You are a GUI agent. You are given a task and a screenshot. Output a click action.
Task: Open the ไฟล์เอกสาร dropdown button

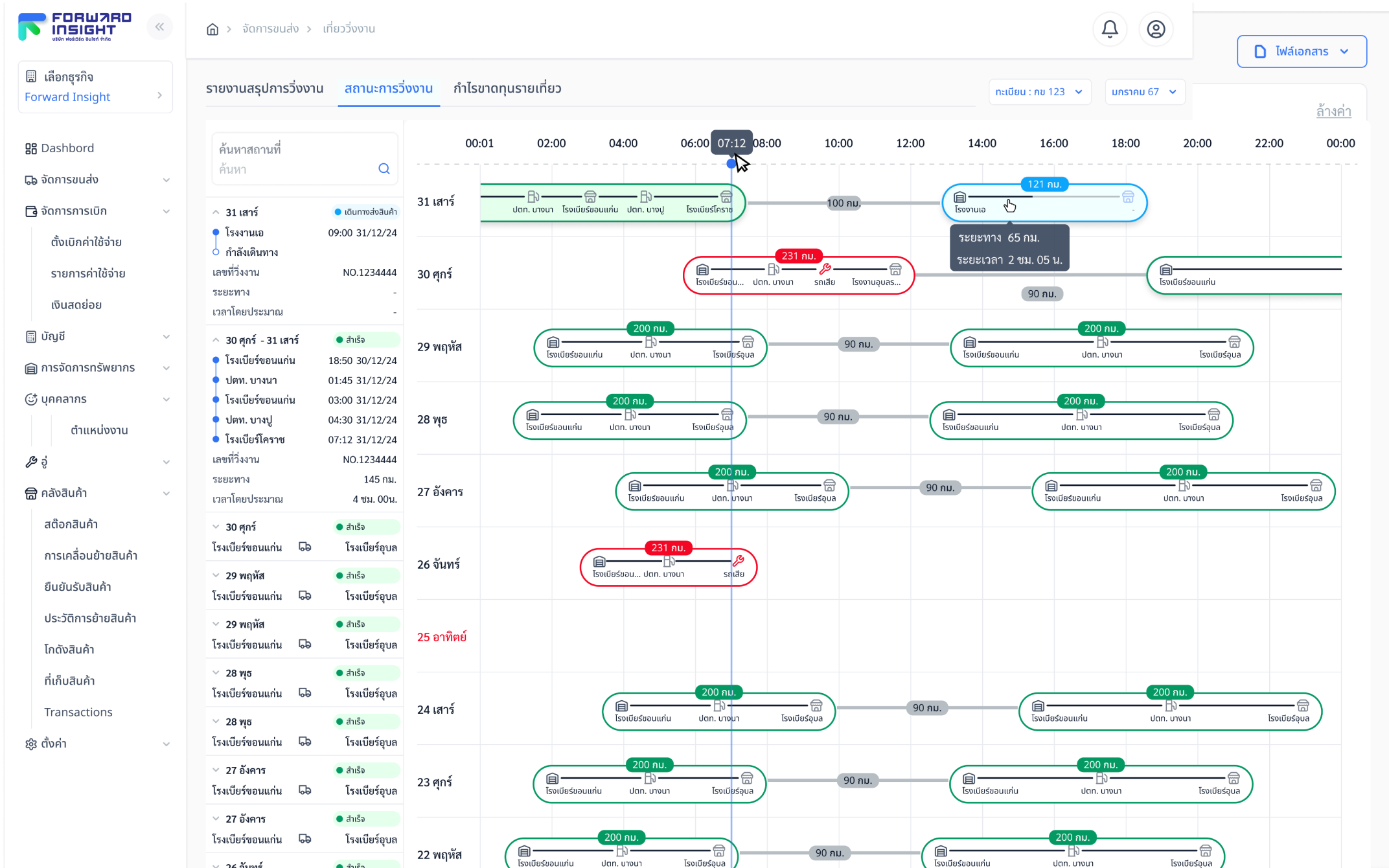[1302, 52]
